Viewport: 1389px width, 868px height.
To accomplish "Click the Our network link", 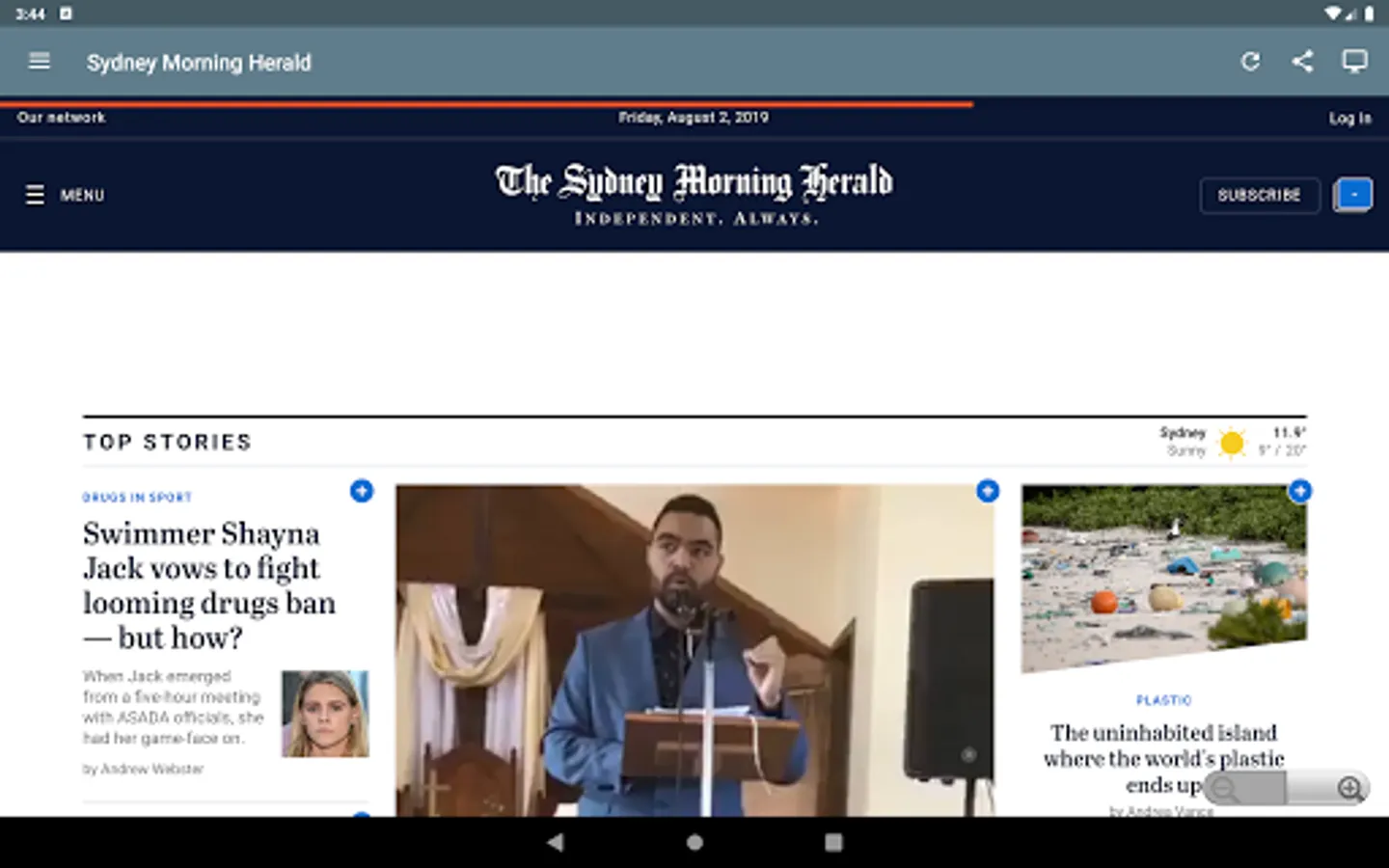I will click(x=61, y=118).
